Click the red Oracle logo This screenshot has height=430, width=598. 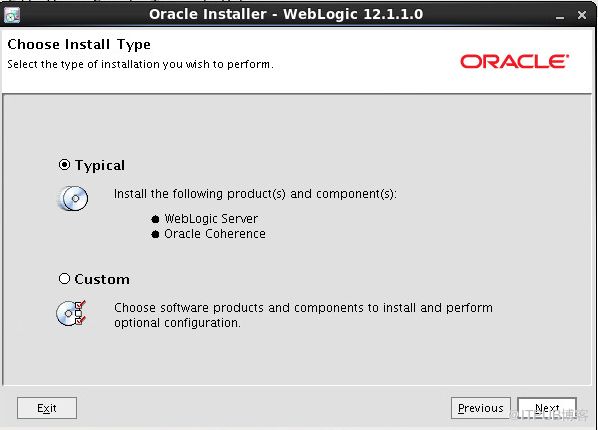514,61
